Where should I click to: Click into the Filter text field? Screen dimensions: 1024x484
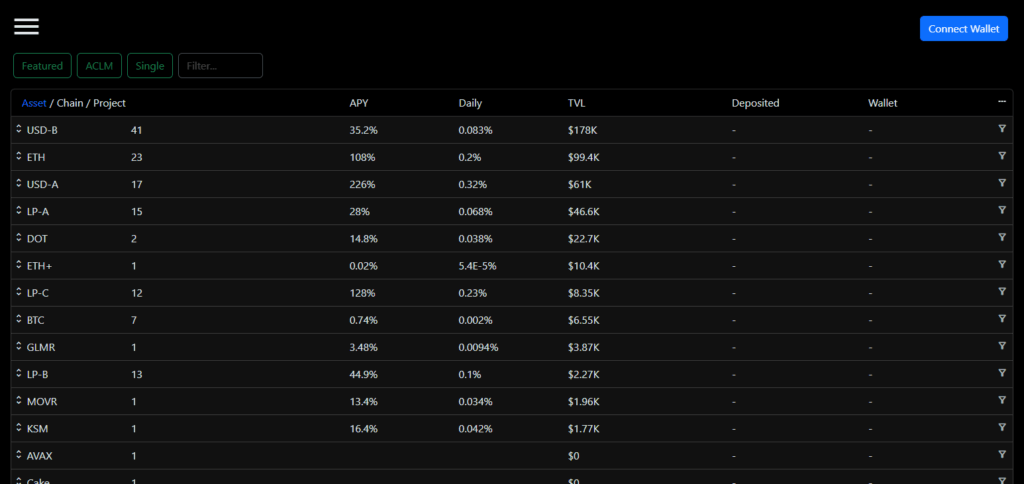tap(221, 66)
